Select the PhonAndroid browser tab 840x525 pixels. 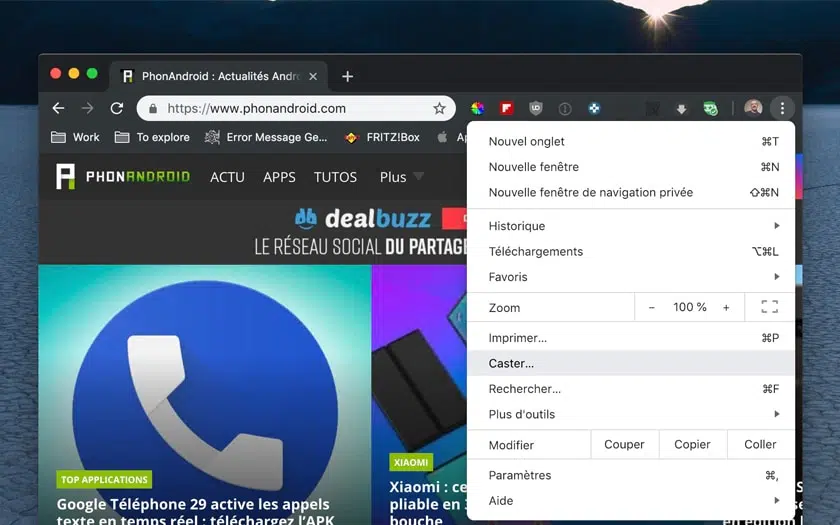[x=219, y=77]
